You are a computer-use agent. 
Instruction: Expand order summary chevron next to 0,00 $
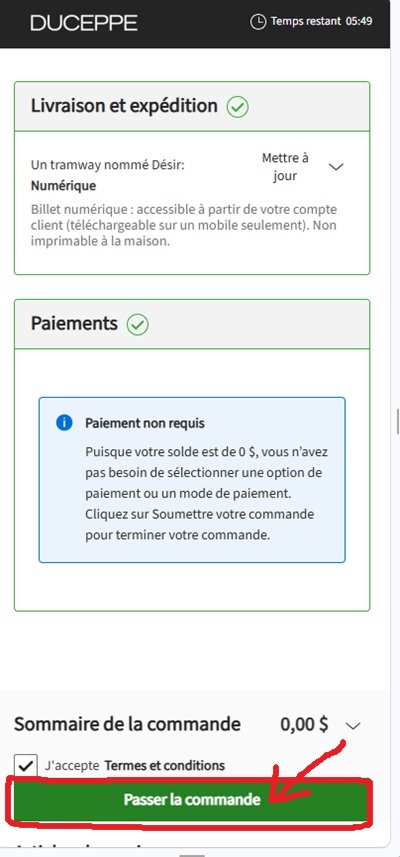[x=354, y=726]
